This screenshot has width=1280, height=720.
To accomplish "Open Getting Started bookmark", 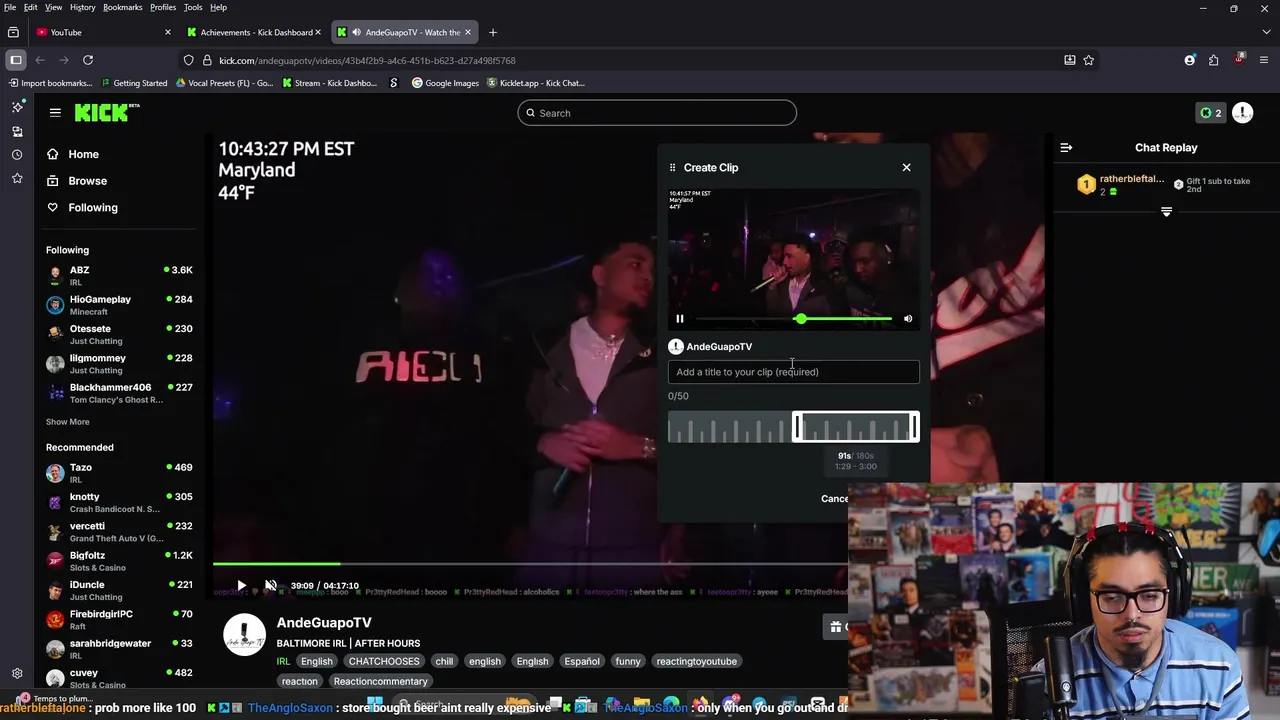I will [x=134, y=83].
